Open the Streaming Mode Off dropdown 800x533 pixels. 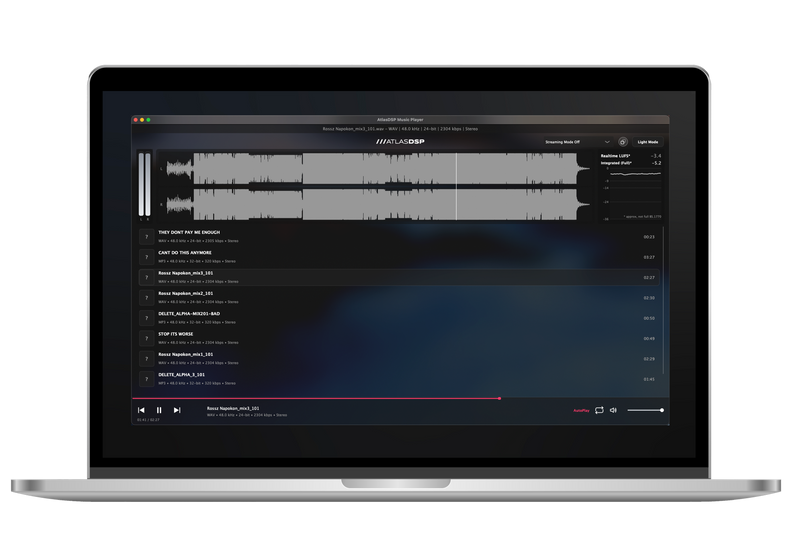pyautogui.click(x=577, y=142)
